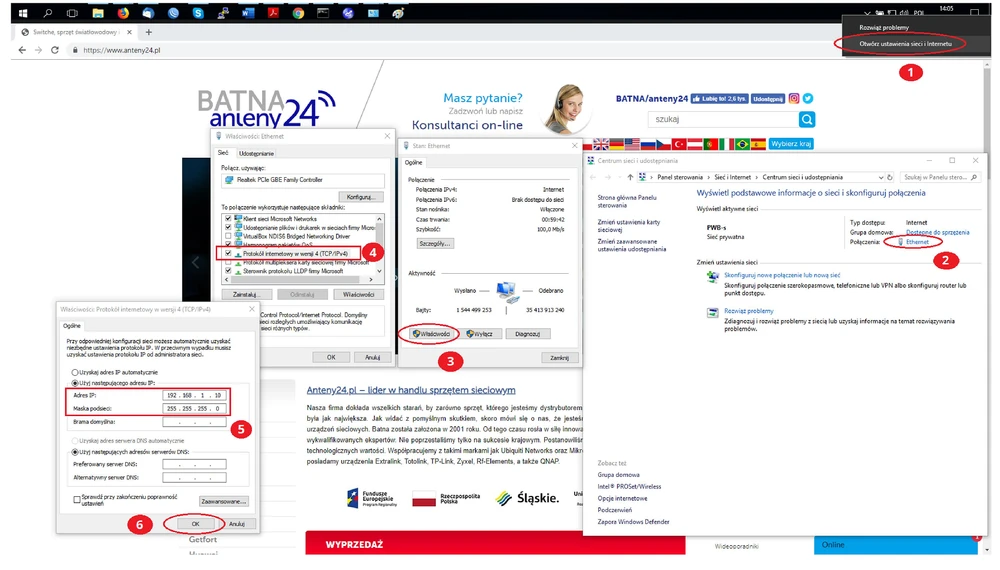Enable 'Sprawdź przy zakończeniu poprawność ustawień'

click(x=76, y=499)
